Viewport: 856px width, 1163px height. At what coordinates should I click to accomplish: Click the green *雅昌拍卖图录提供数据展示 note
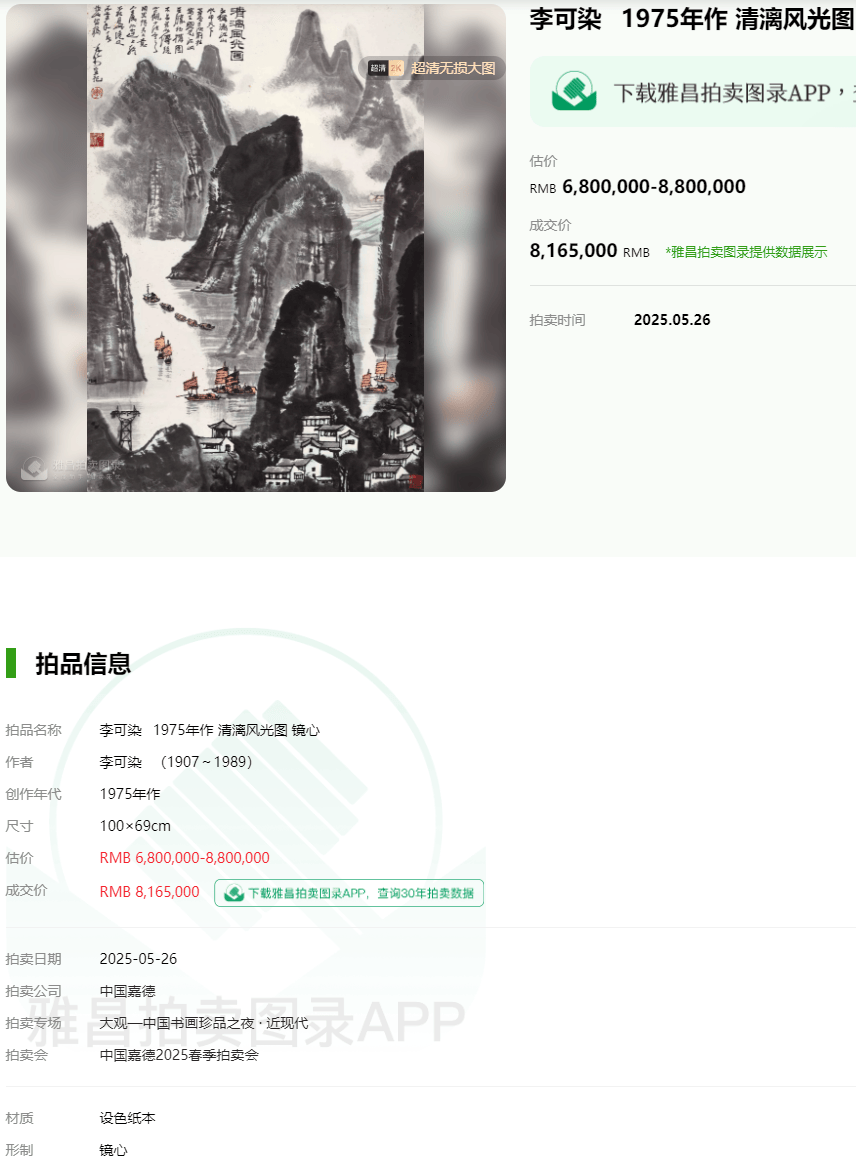(745, 252)
